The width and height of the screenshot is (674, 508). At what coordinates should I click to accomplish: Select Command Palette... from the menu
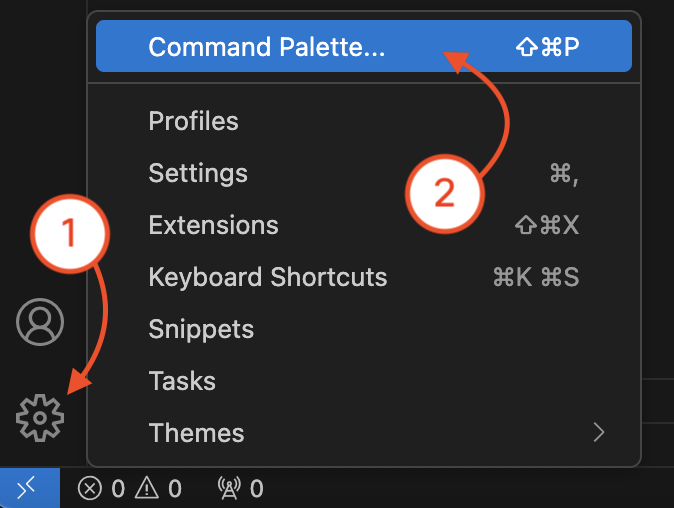266,47
